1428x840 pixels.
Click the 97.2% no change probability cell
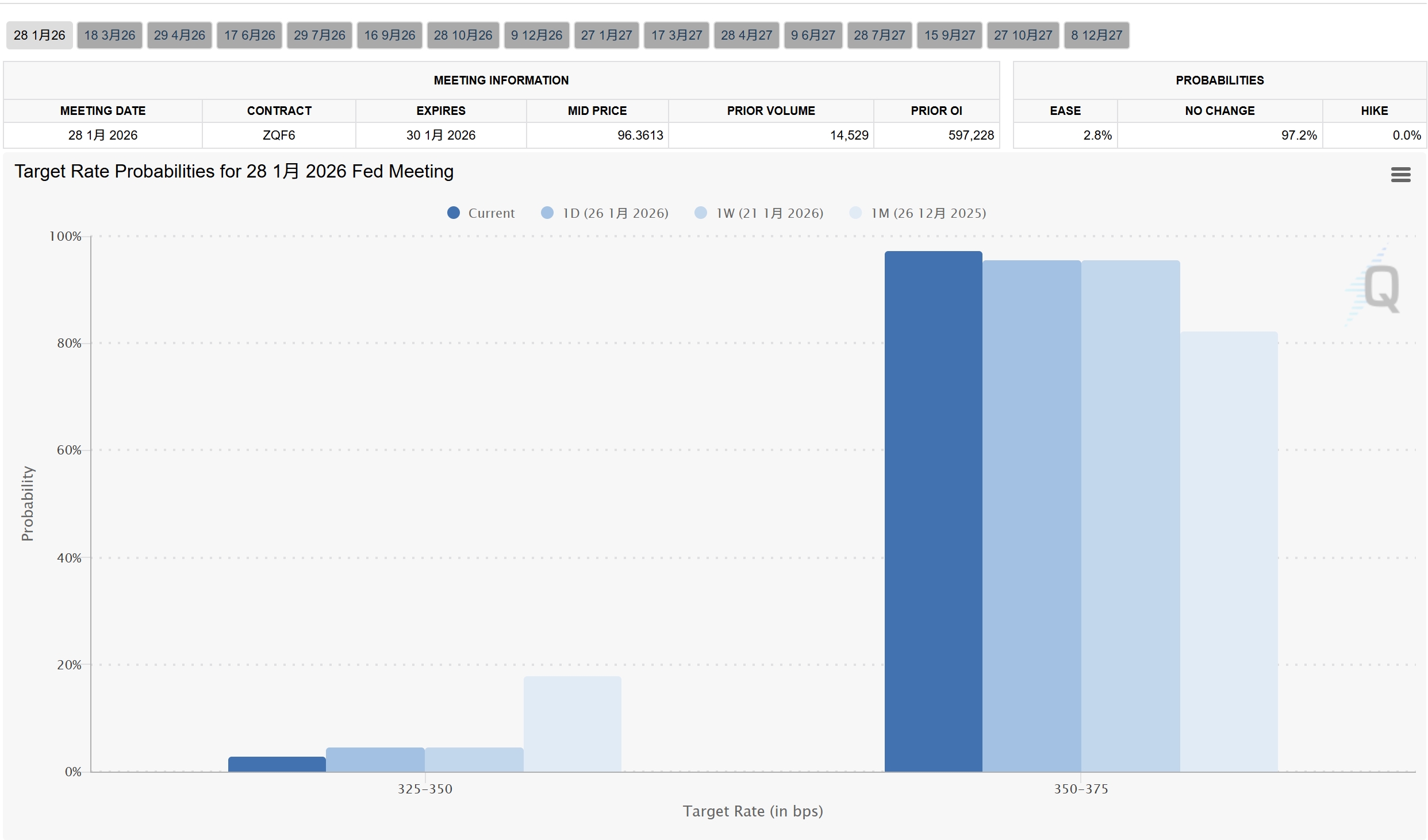pos(1220,136)
